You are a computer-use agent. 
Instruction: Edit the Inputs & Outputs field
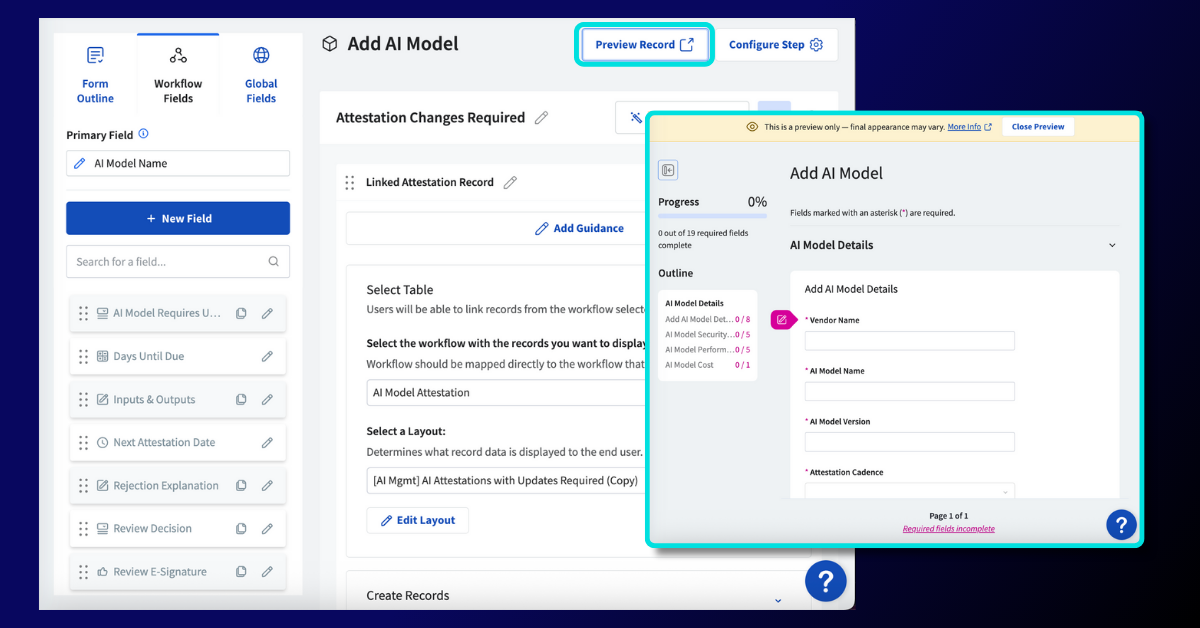point(267,399)
